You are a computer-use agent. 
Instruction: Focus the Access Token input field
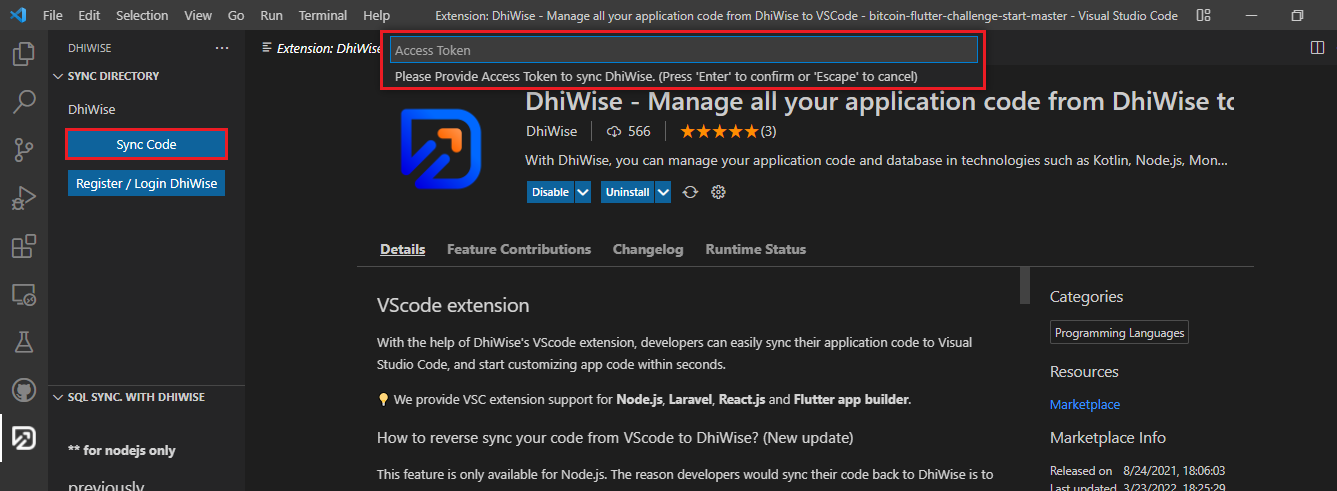[683, 50]
